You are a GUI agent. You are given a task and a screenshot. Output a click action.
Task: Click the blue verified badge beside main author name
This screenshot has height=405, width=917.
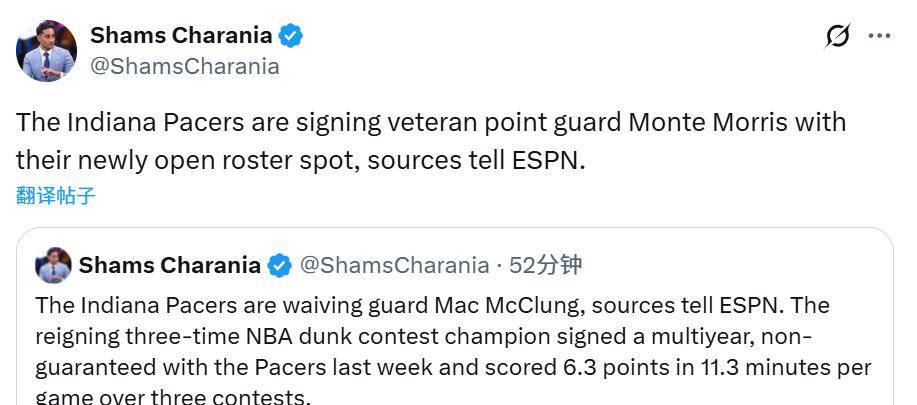[291, 36]
